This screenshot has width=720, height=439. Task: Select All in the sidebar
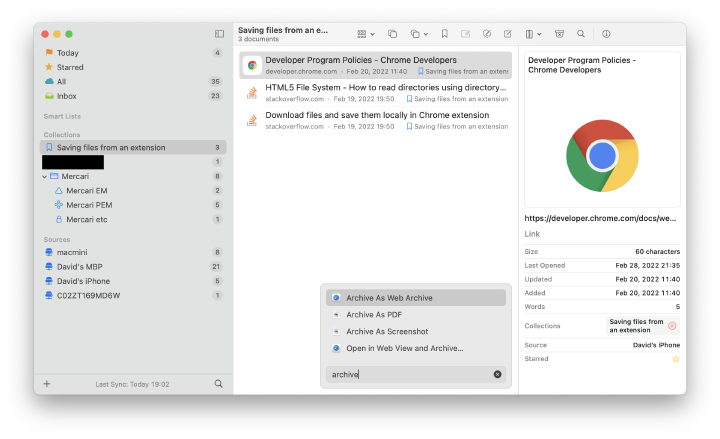133,81
